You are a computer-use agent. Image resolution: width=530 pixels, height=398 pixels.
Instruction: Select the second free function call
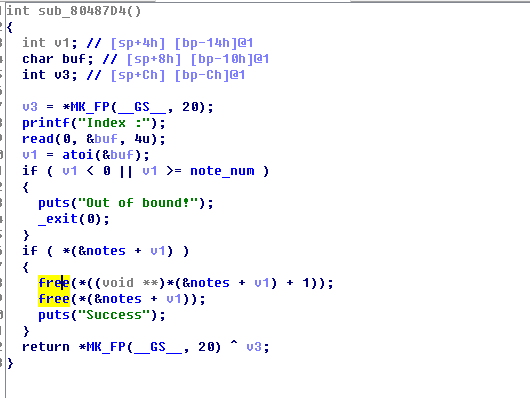pyautogui.click(x=54, y=299)
